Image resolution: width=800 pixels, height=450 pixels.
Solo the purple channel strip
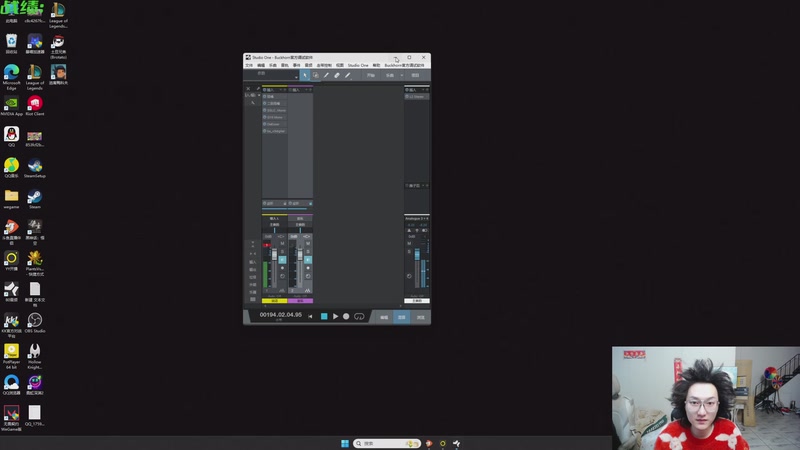(308, 252)
